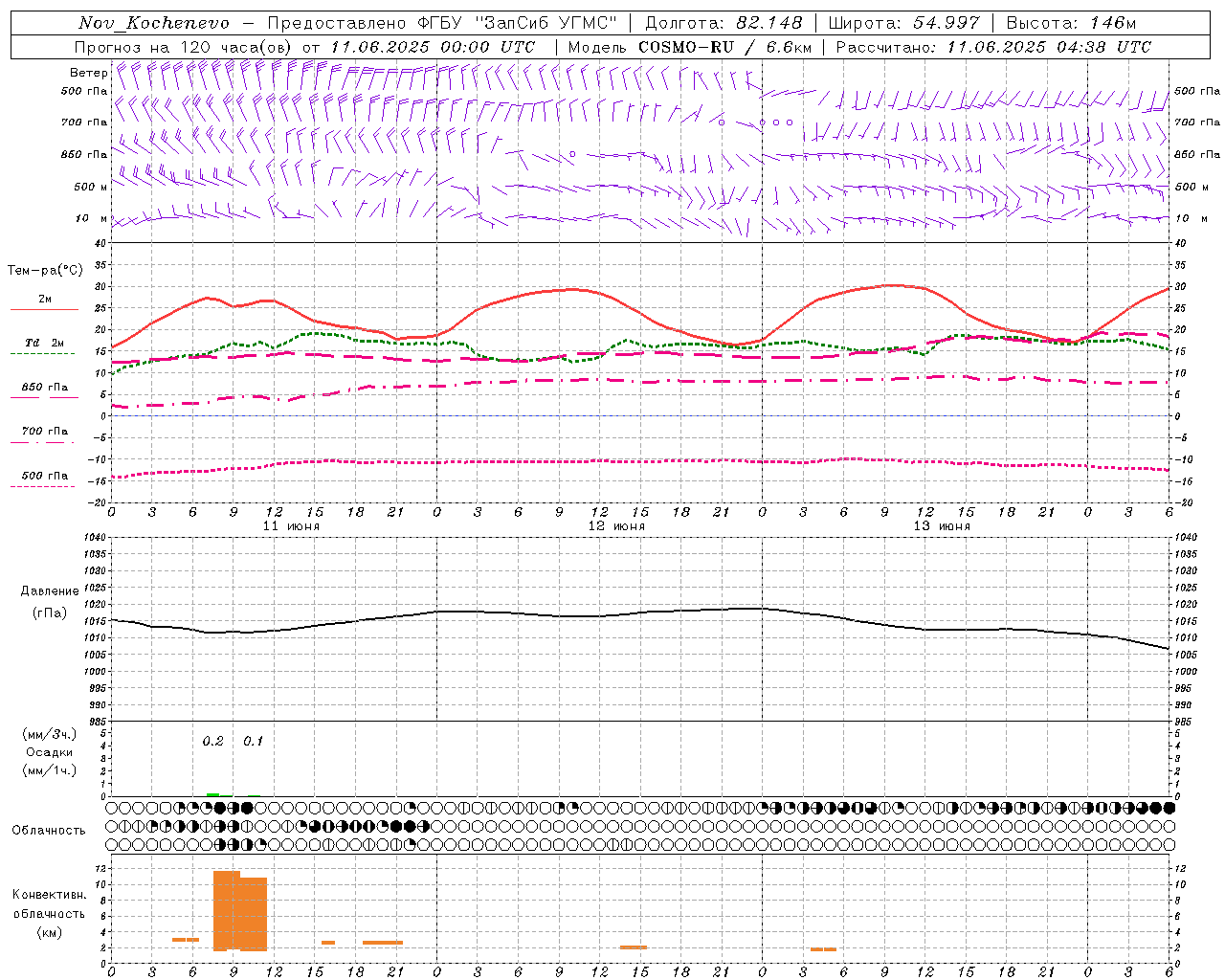Click the (км) unit under convective cloudiness

[x=49, y=932]
